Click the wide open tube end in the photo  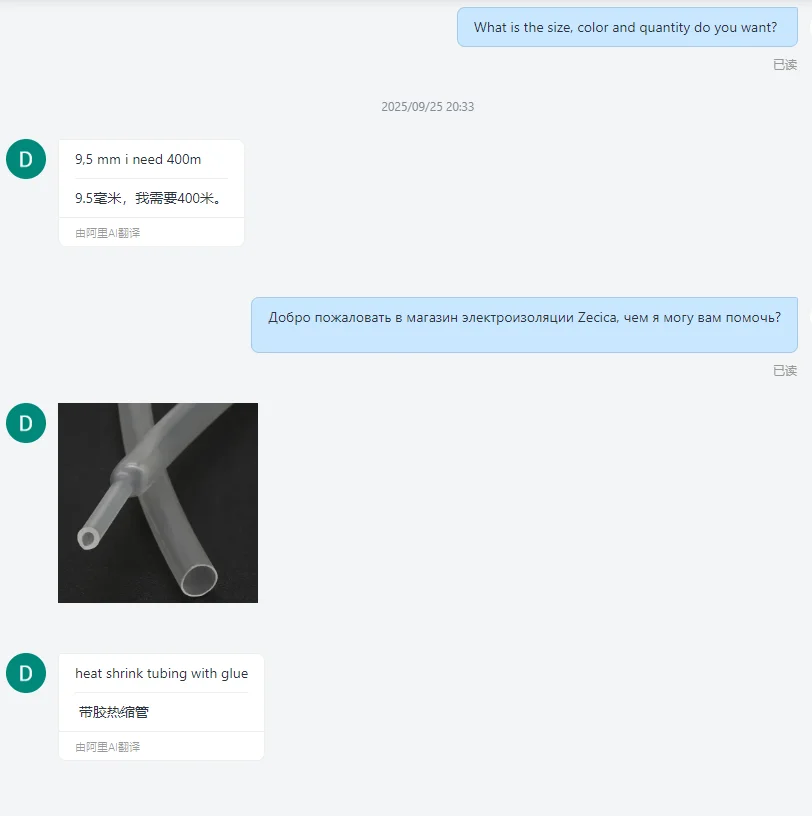coord(199,580)
